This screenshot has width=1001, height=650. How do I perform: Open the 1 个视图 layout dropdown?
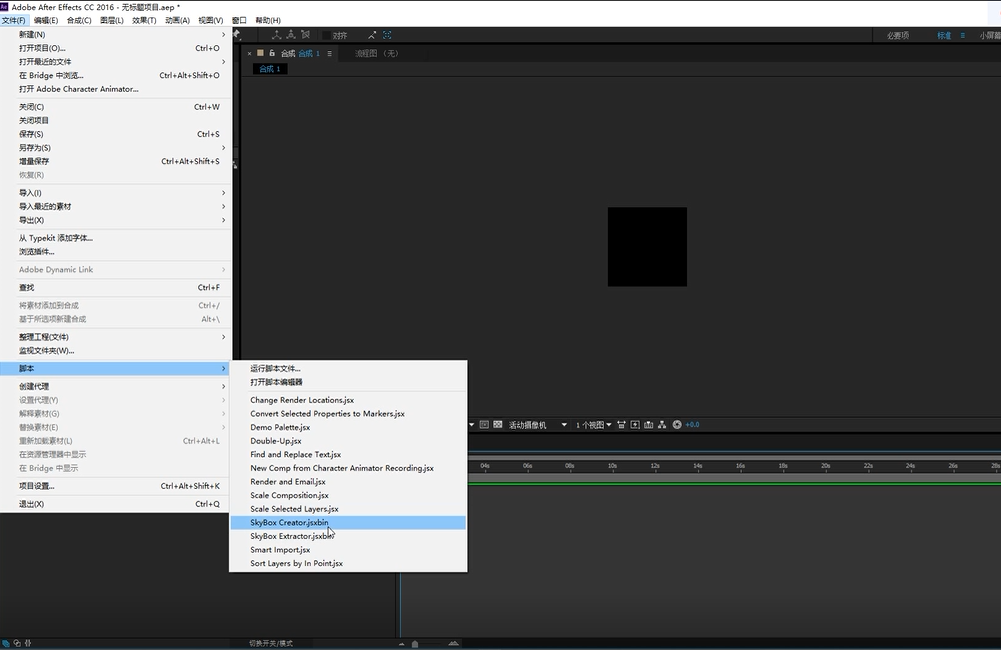click(594, 425)
